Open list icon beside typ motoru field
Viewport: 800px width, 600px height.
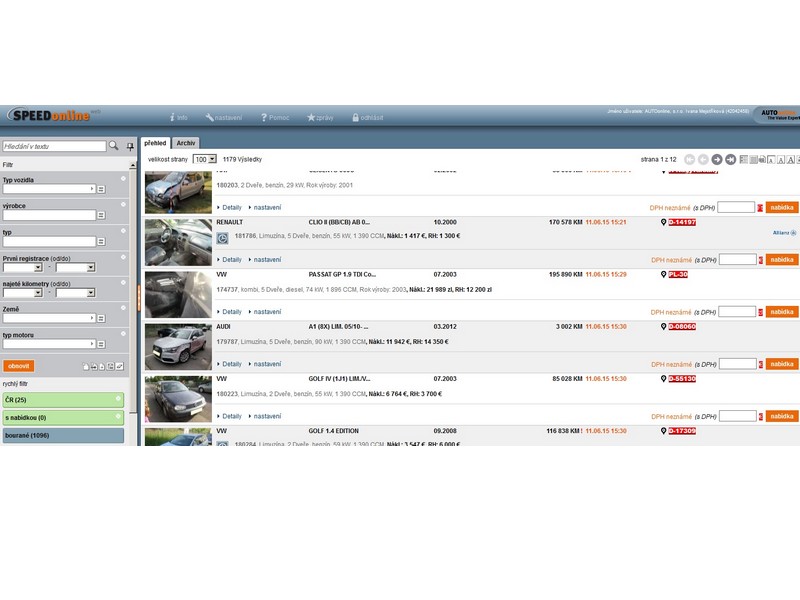pos(101,344)
